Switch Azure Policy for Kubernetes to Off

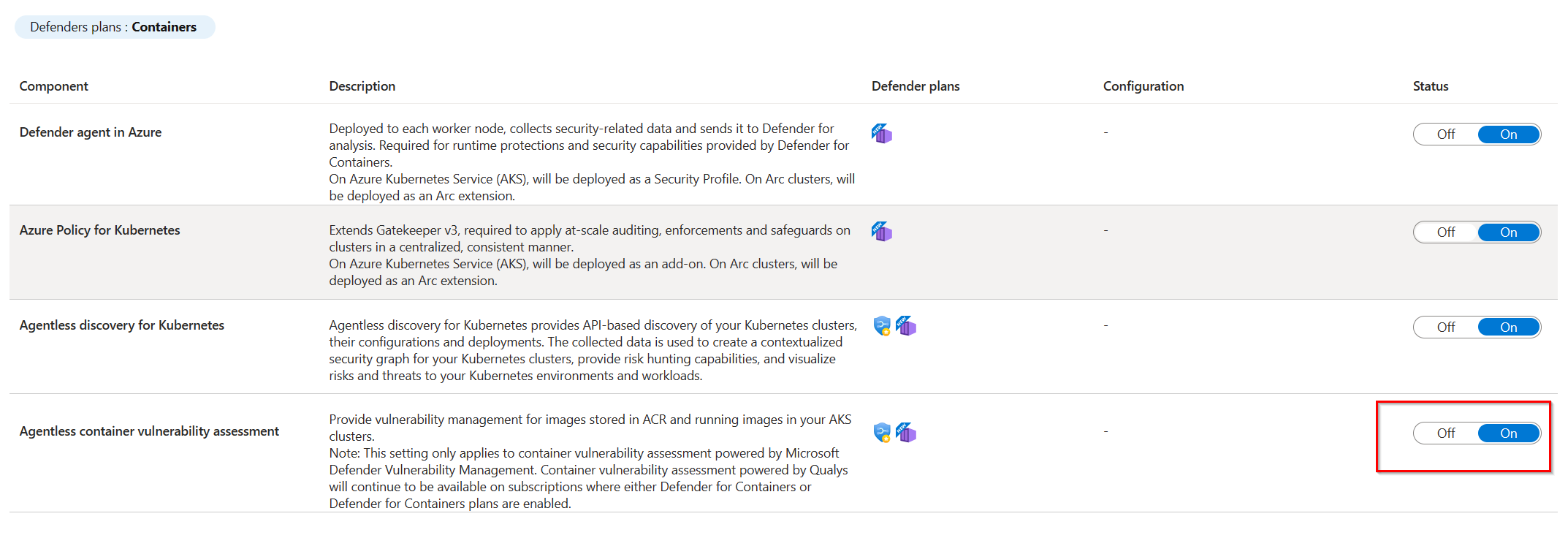[1446, 232]
